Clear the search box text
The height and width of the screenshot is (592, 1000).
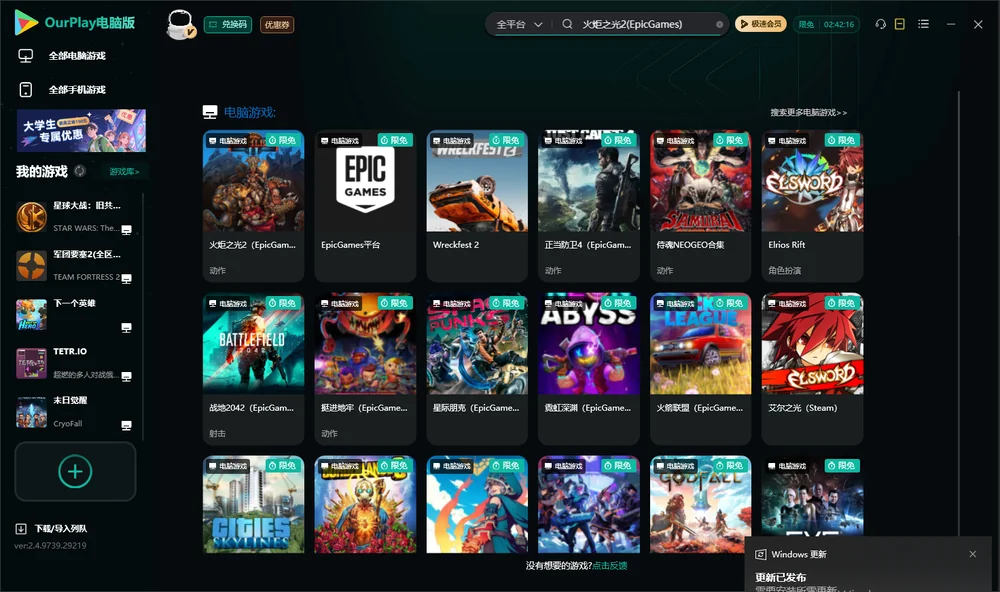719,25
